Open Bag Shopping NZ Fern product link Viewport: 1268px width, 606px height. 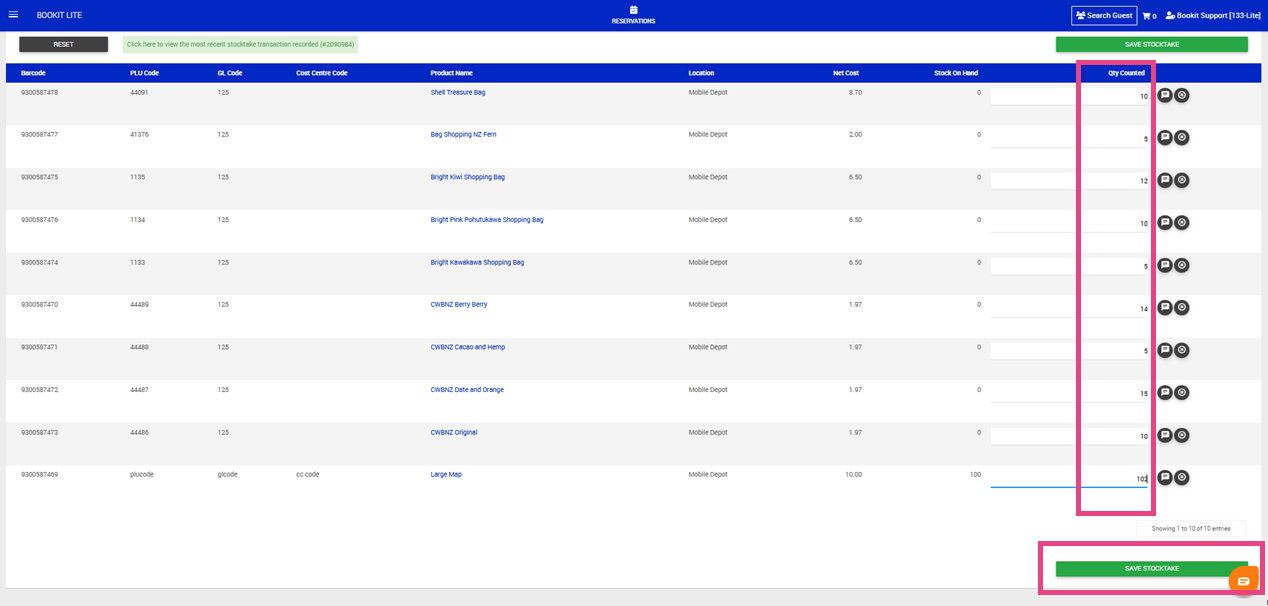point(463,135)
